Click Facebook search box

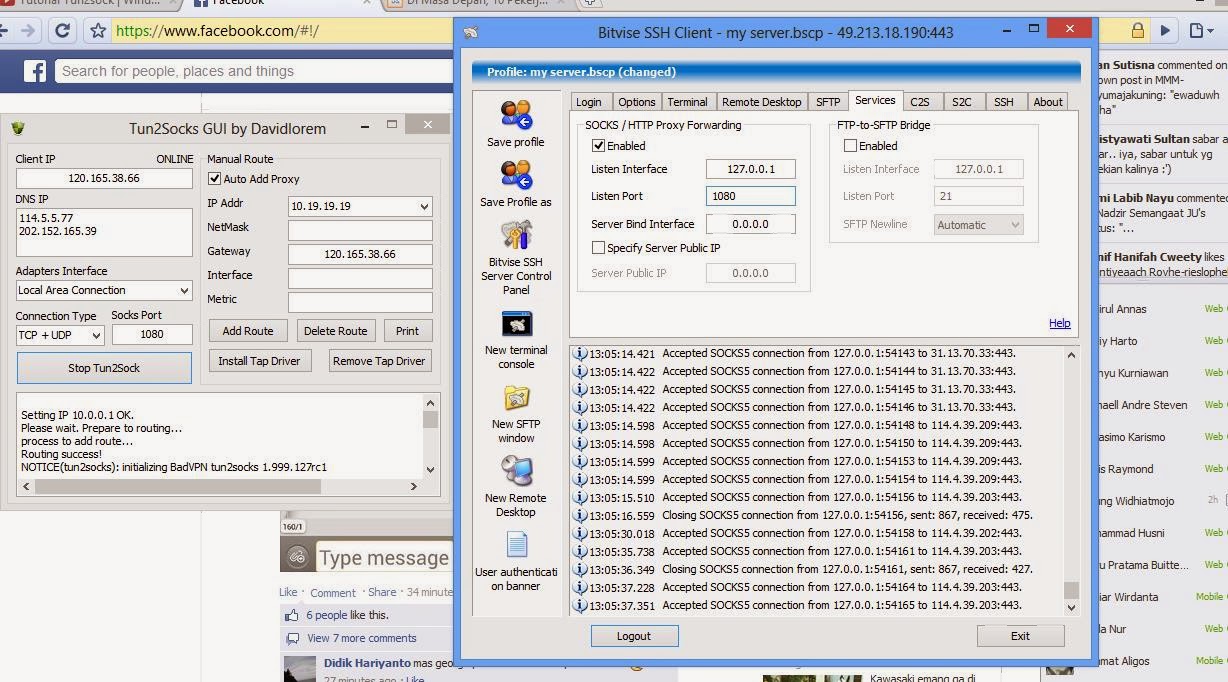[255, 71]
